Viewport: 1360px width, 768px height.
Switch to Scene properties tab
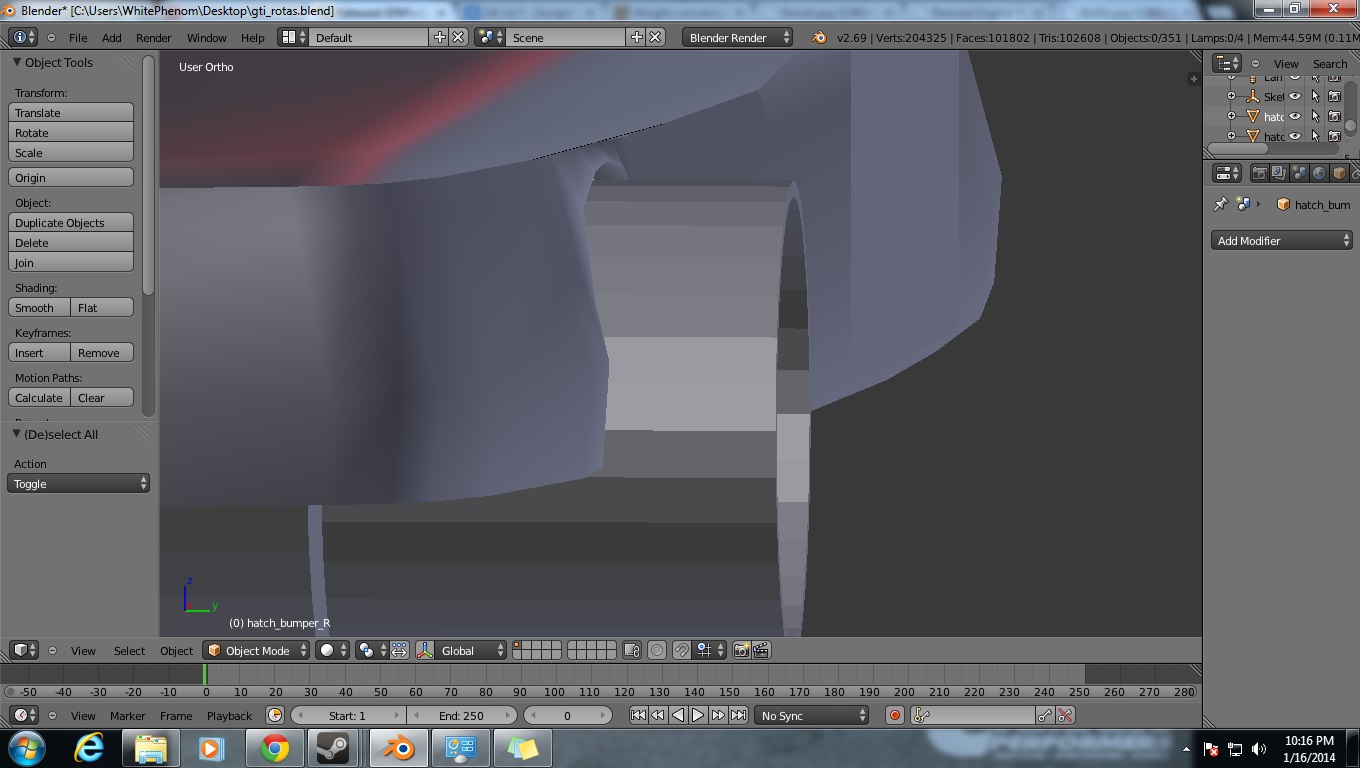[x=1299, y=173]
